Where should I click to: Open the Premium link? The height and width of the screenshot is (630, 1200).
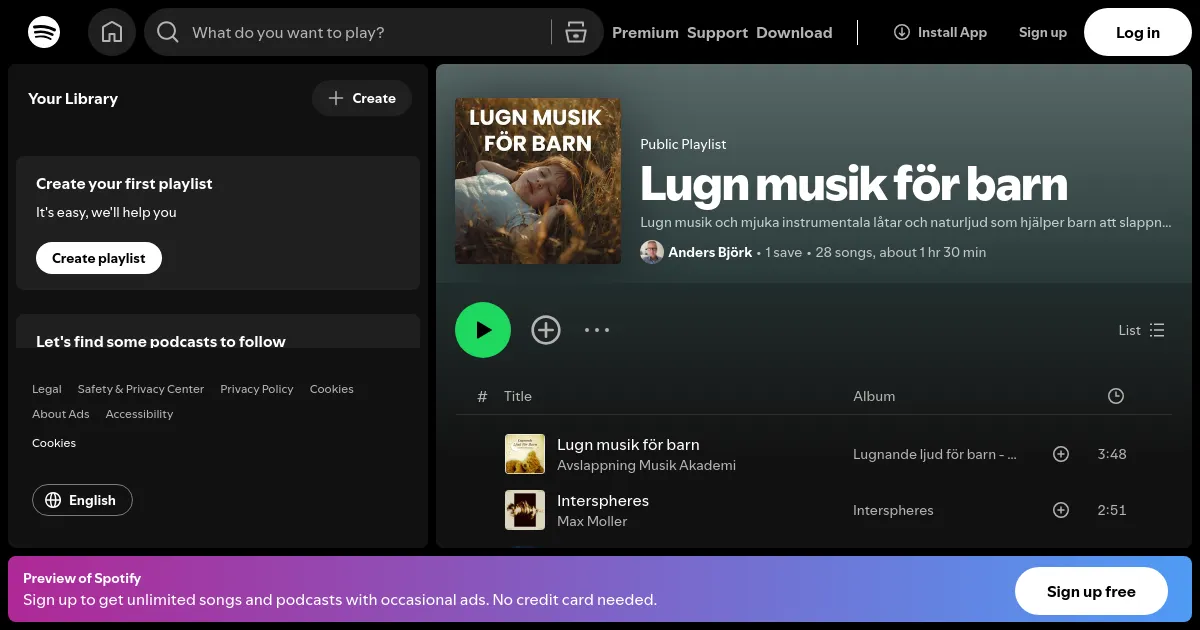coord(645,32)
